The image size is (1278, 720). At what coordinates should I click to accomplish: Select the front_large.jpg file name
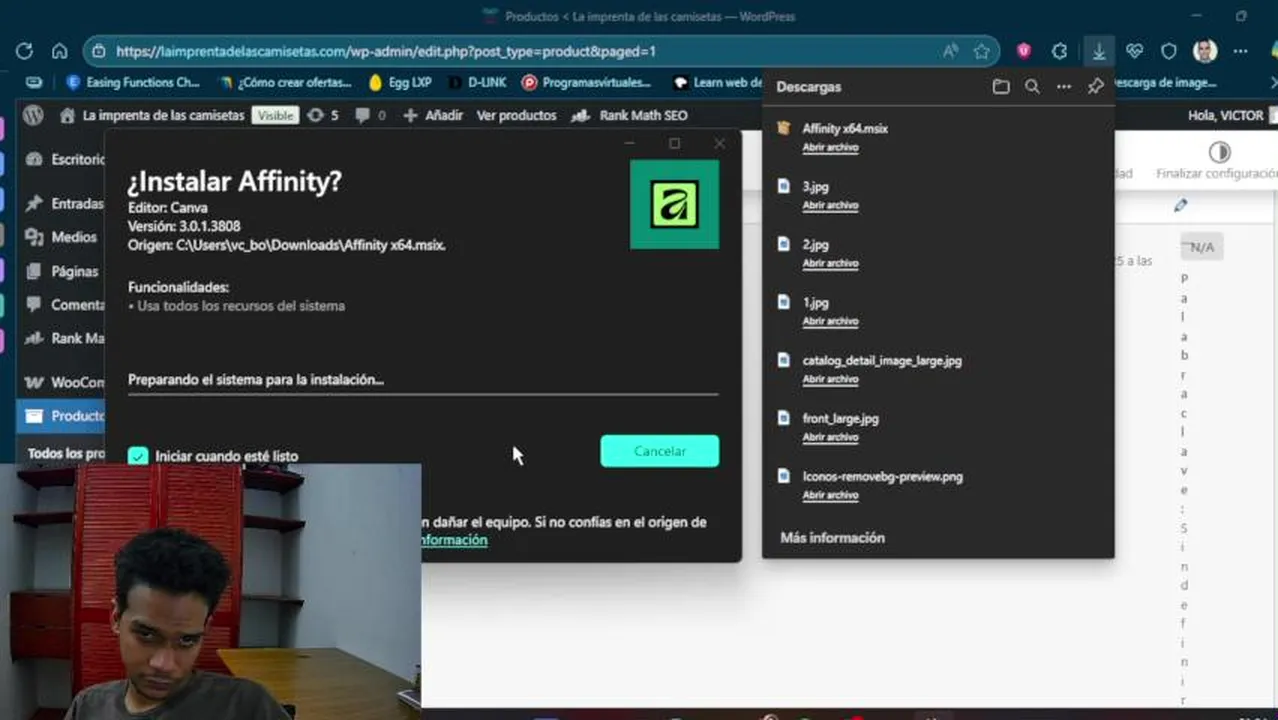tap(841, 418)
